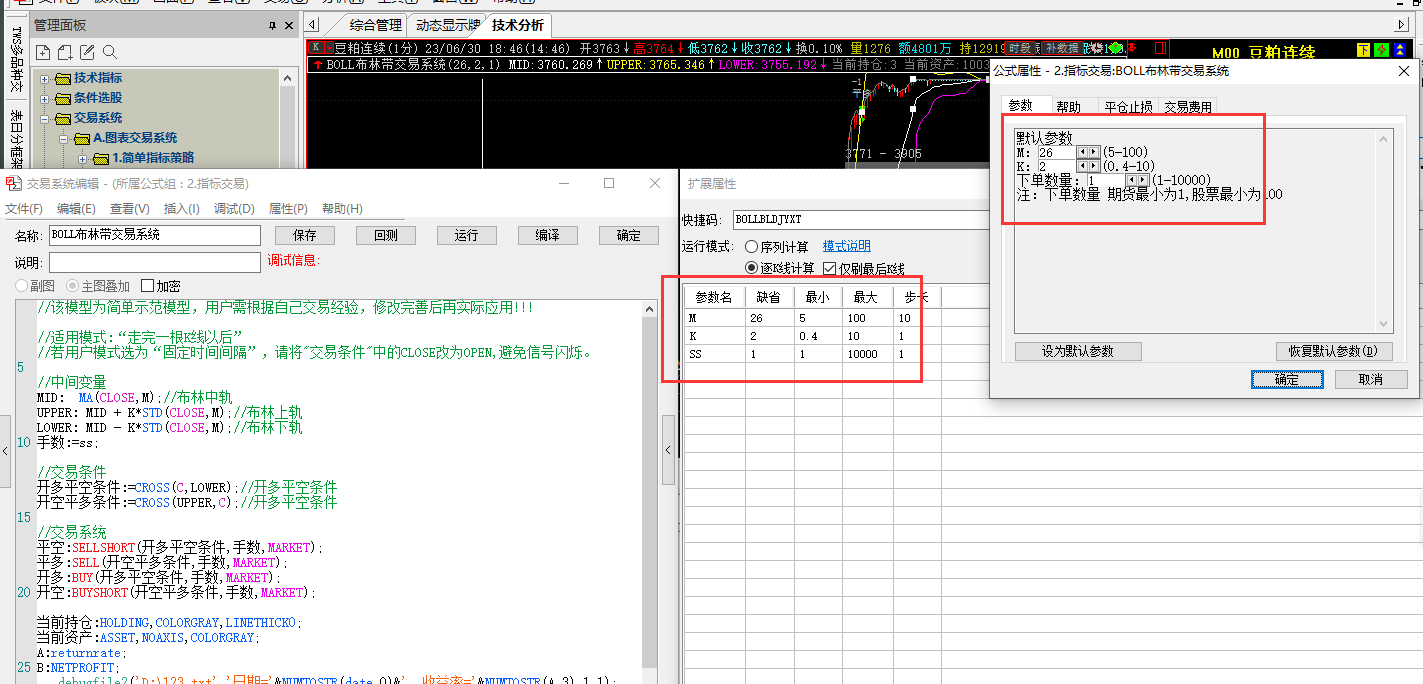This screenshot has width=1423, height=684.
Task: Select the 序列计算 run mode radio button
Action: [752, 246]
